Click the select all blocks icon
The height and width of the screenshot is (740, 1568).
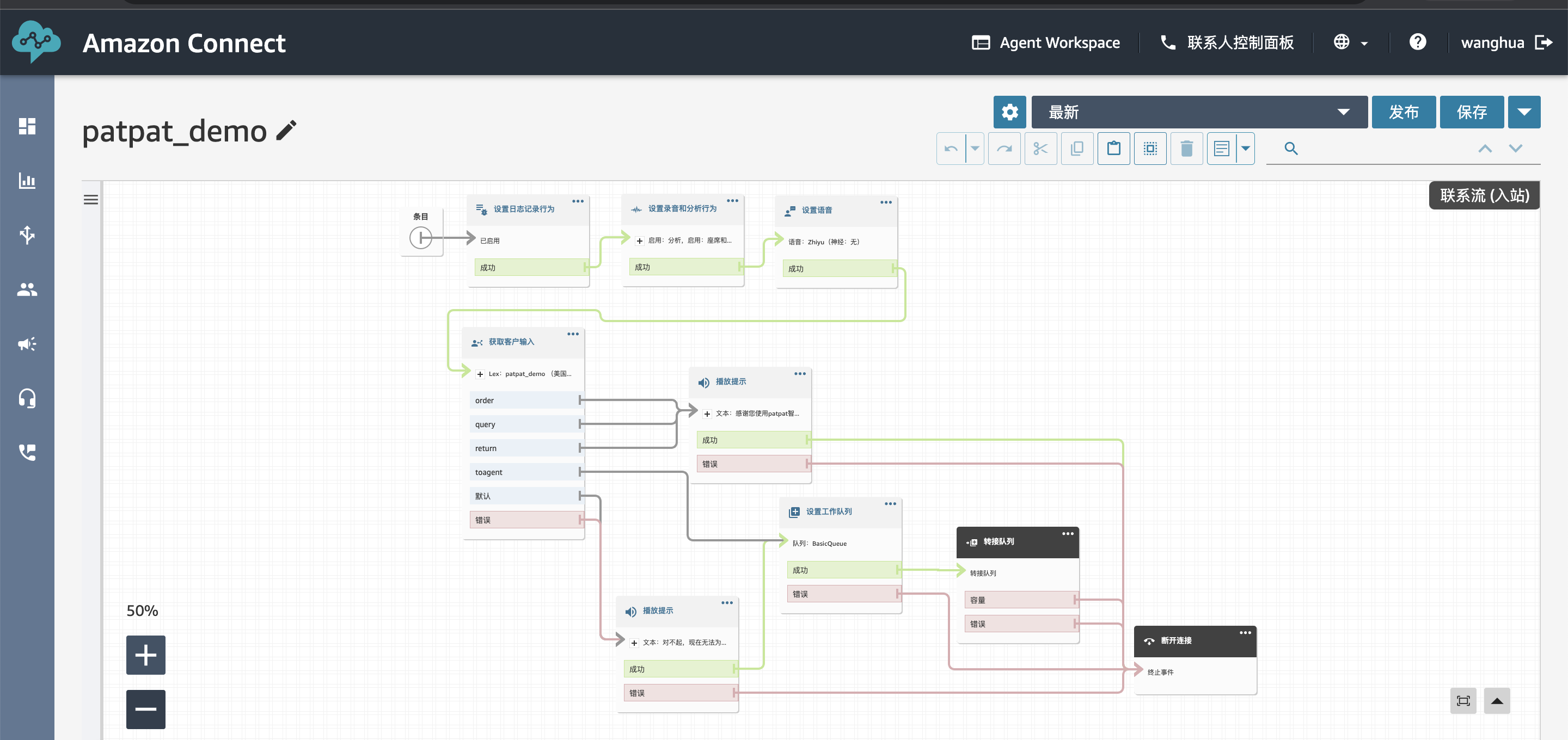1150,149
